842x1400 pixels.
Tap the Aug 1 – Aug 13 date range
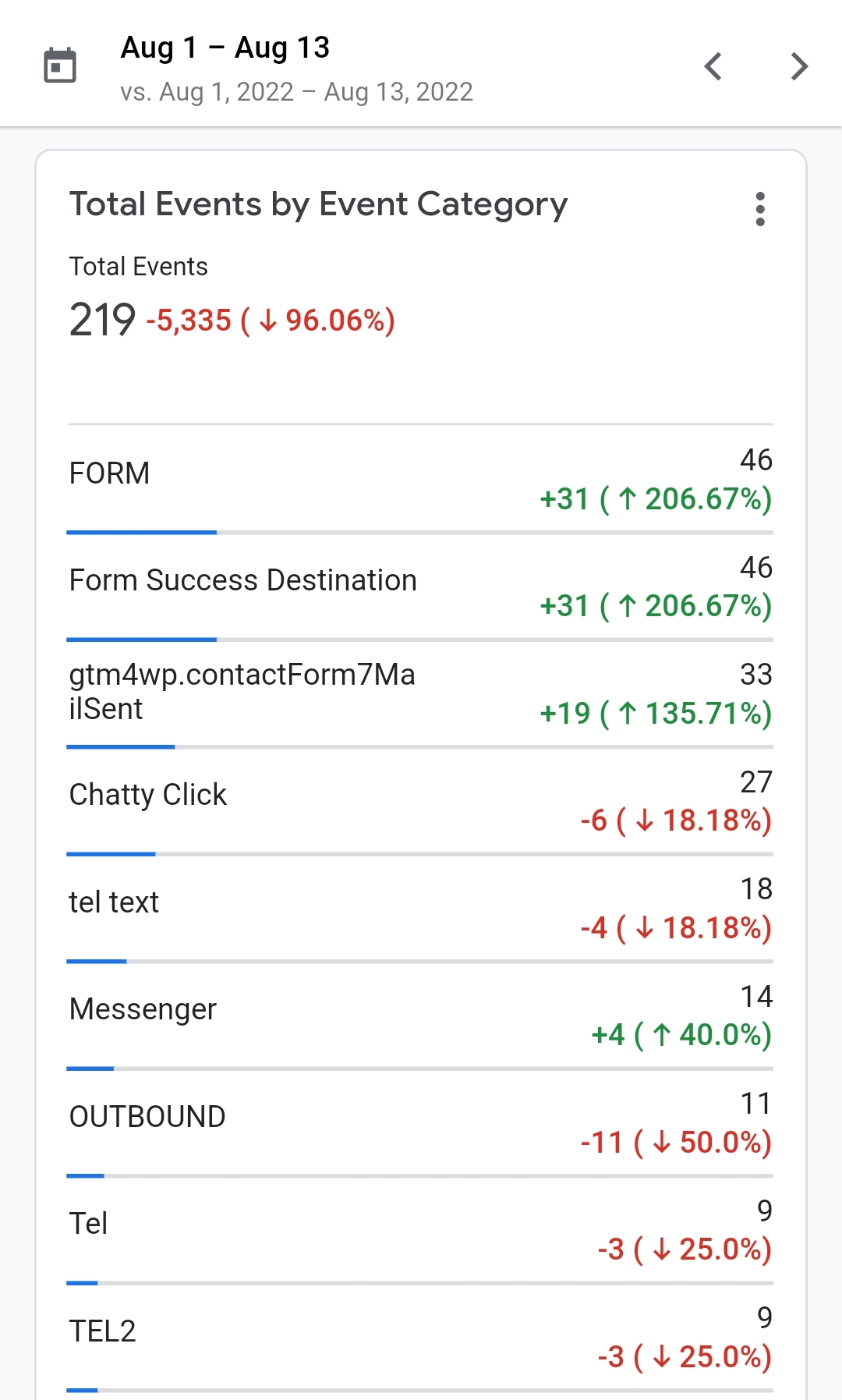(x=225, y=48)
